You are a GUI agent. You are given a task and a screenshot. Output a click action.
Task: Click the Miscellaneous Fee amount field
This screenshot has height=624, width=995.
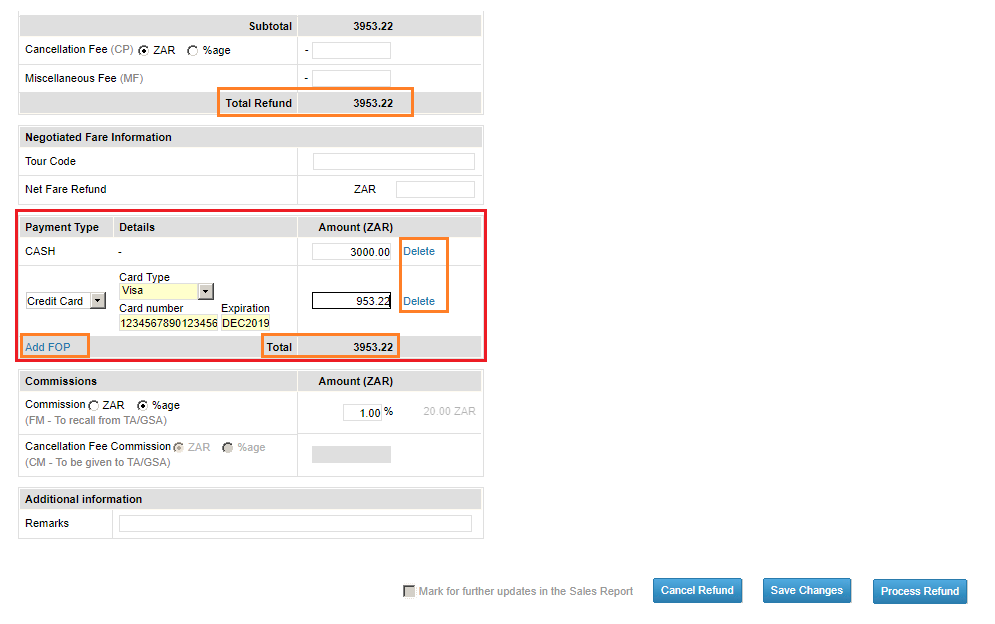pyautogui.click(x=351, y=78)
